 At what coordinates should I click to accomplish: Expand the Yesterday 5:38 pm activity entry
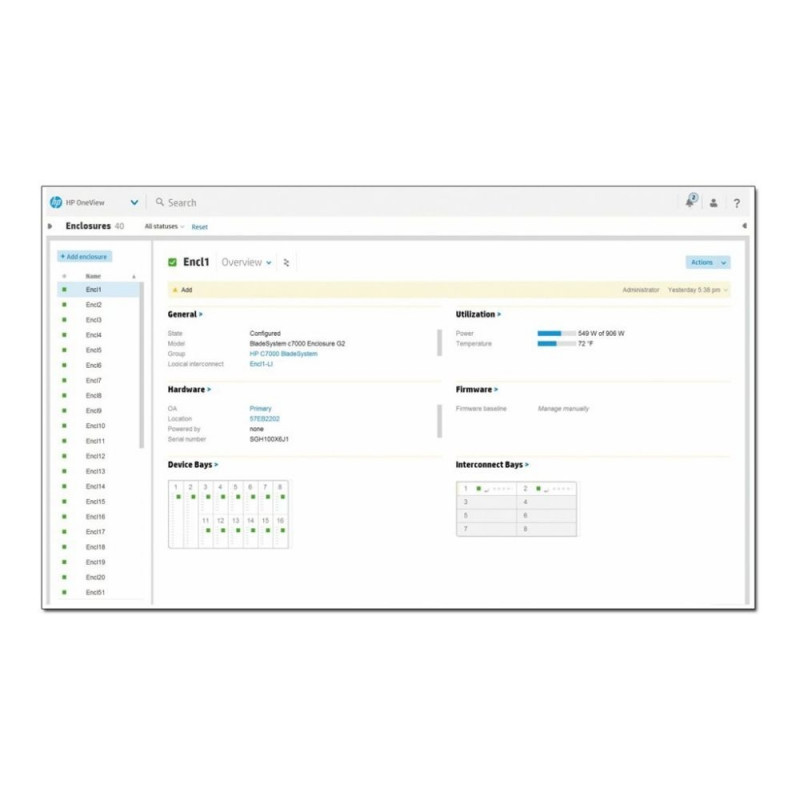pyautogui.click(x=698, y=290)
